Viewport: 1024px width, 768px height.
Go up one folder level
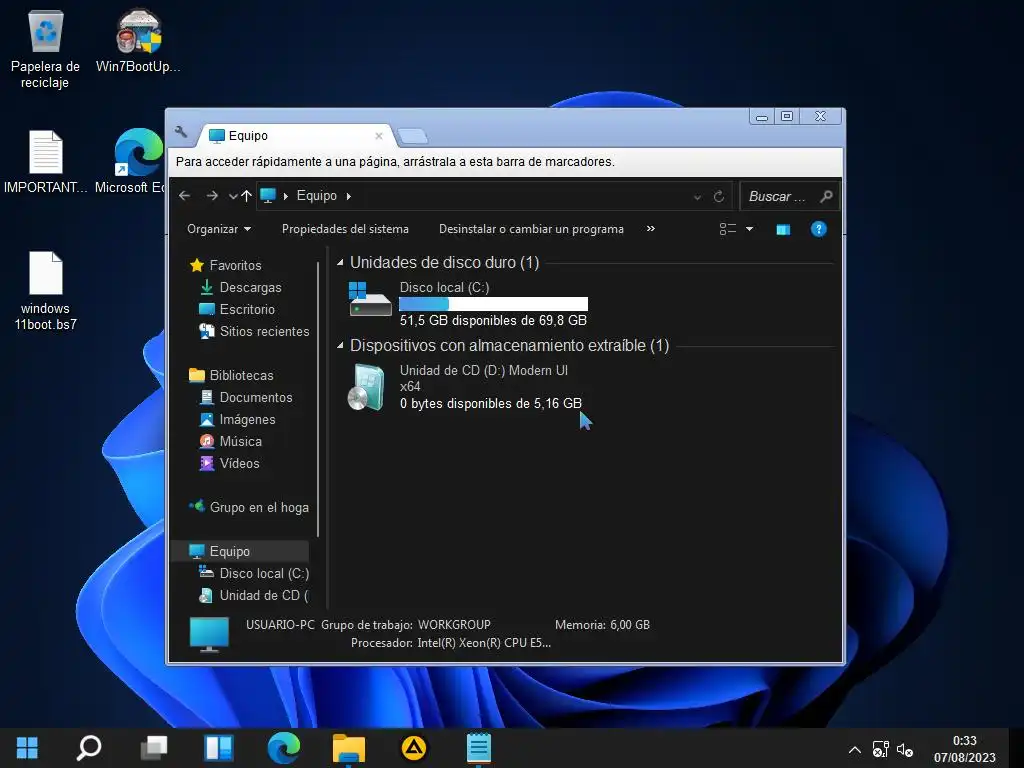click(x=246, y=196)
